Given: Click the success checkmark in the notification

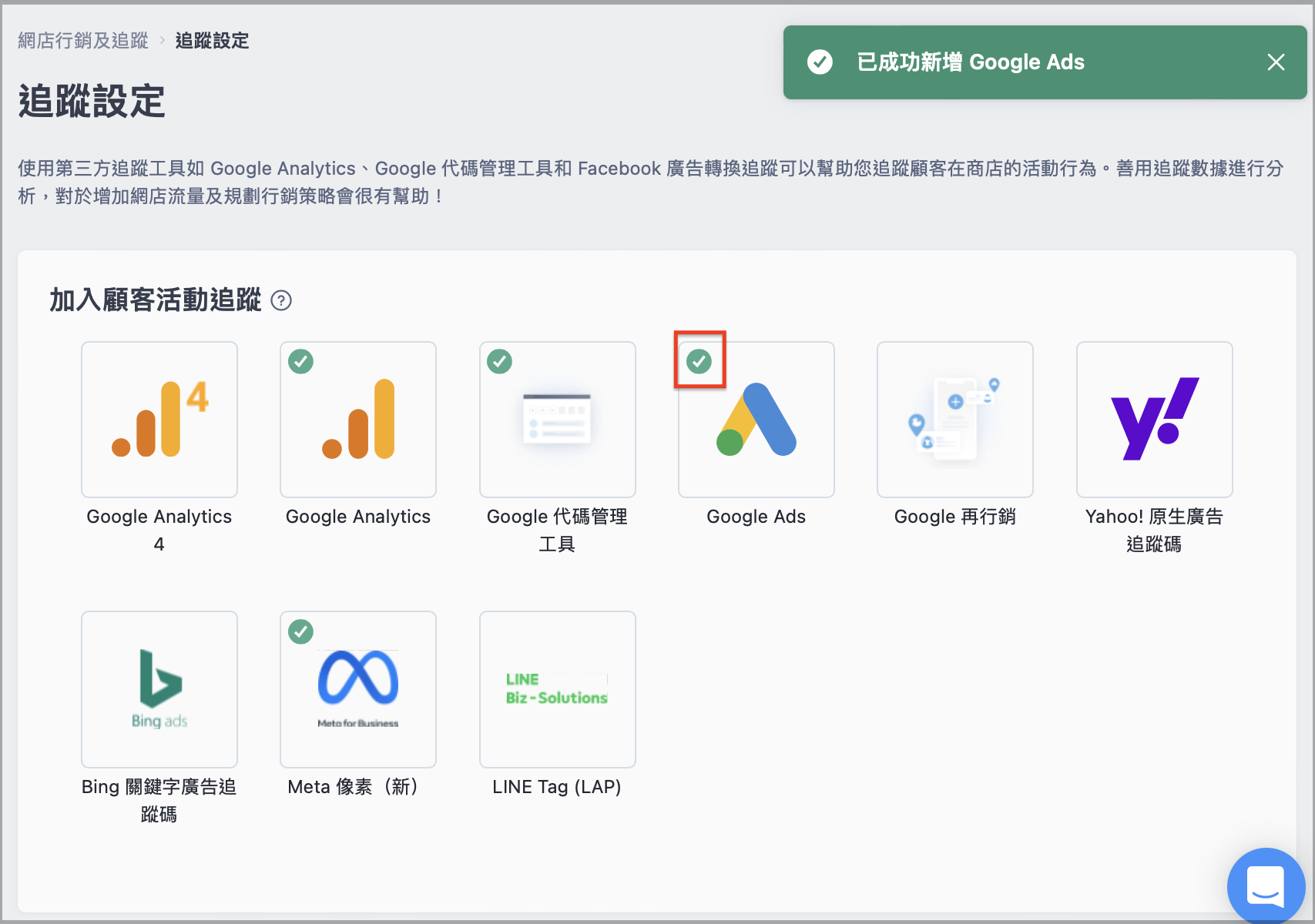Looking at the screenshot, I should click(x=820, y=62).
